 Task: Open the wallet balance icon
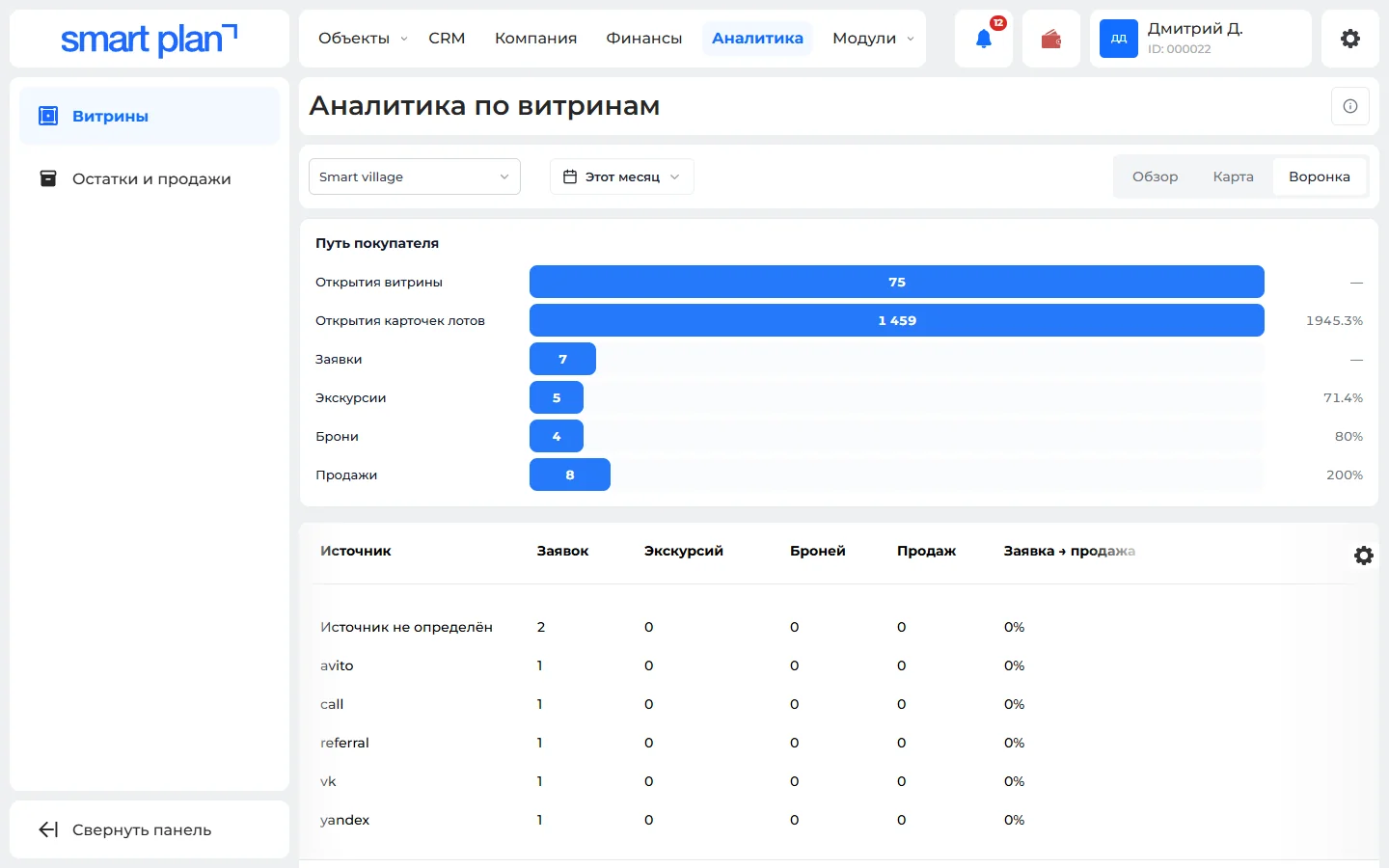(x=1051, y=39)
